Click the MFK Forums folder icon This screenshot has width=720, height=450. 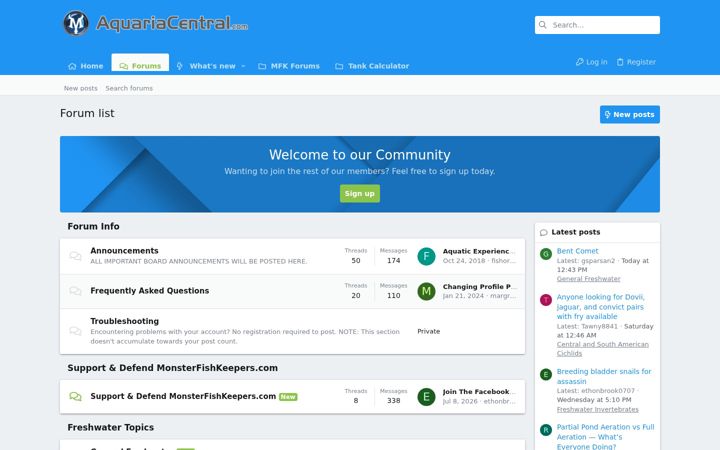point(262,66)
